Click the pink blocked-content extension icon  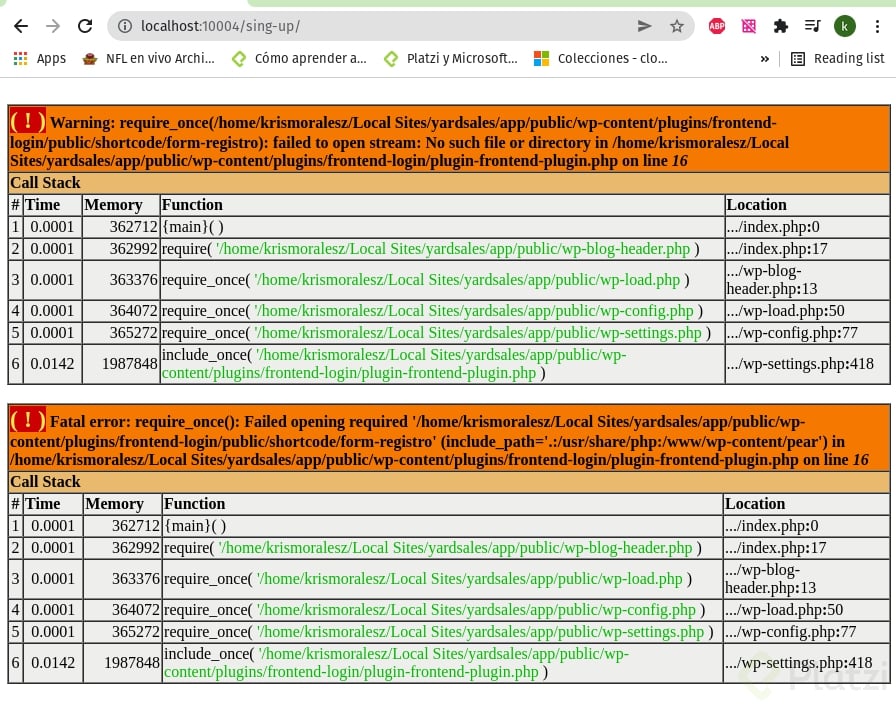[x=749, y=27]
